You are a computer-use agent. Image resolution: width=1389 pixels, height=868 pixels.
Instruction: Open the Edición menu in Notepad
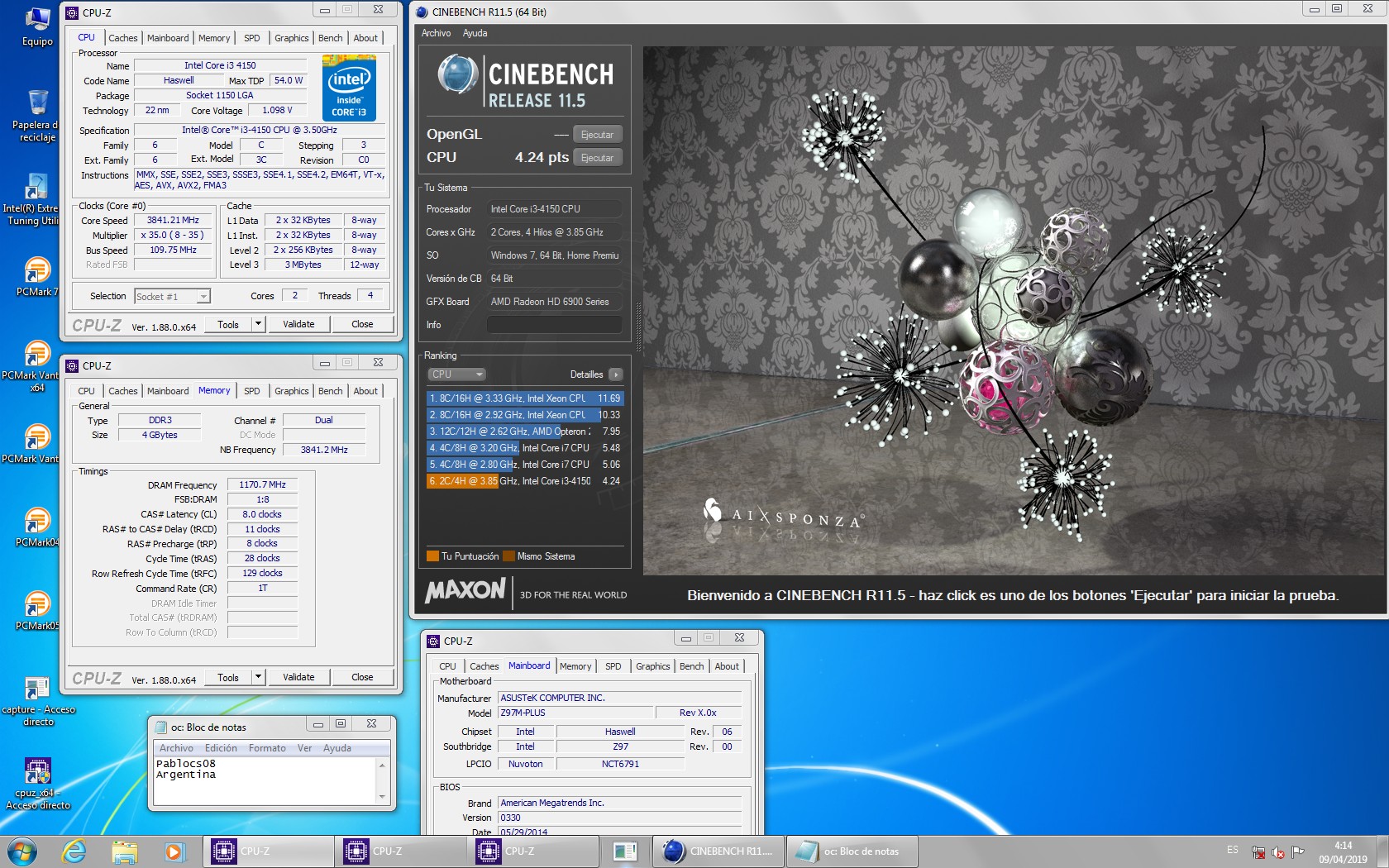click(x=221, y=748)
